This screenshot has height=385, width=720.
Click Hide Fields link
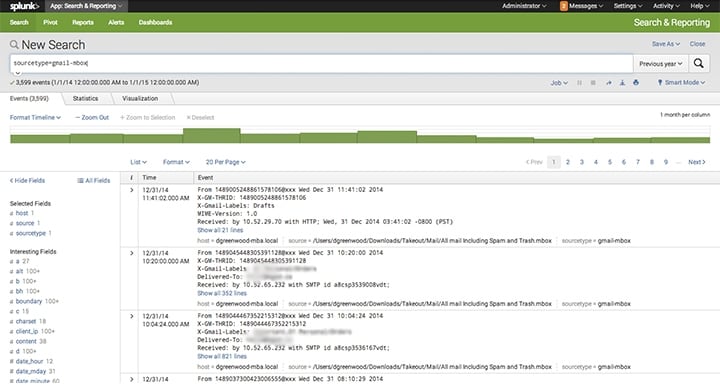[28, 181]
